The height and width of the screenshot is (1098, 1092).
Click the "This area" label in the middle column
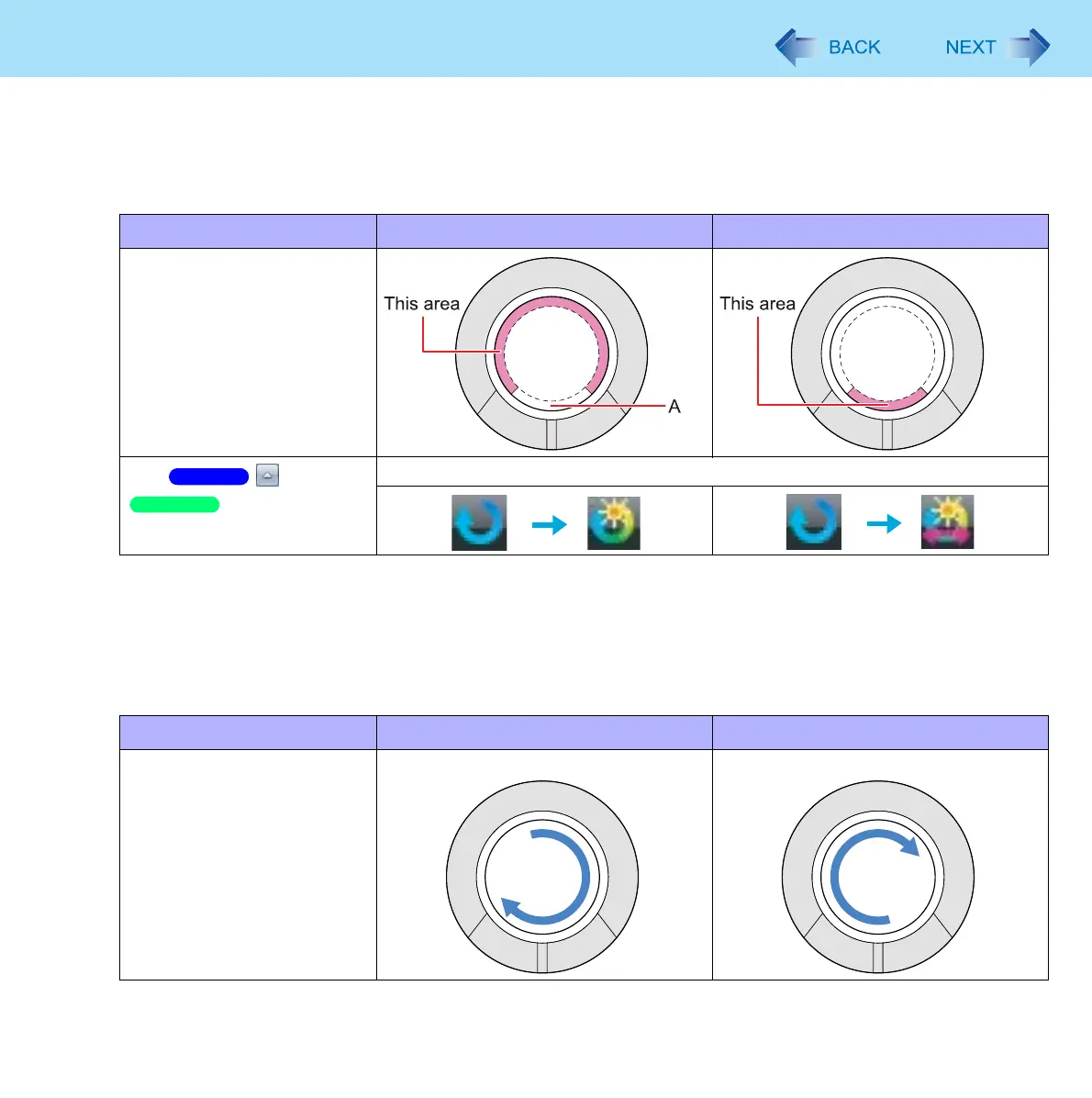[x=421, y=304]
